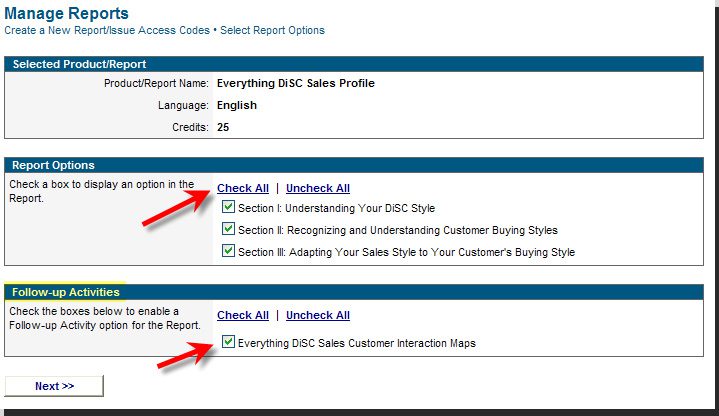Click 'Check the boxes below to enable' instructions
Viewport: 719px width, 416px height.
[x=105, y=318]
